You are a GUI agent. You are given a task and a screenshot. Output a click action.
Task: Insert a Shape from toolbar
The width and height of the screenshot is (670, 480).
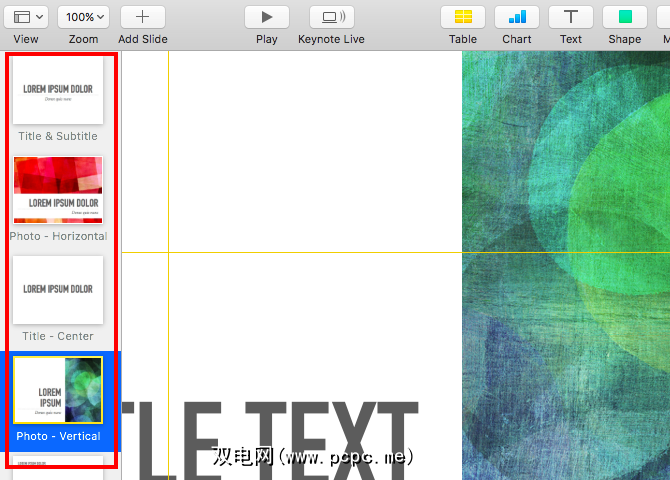pyautogui.click(x=625, y=17)
